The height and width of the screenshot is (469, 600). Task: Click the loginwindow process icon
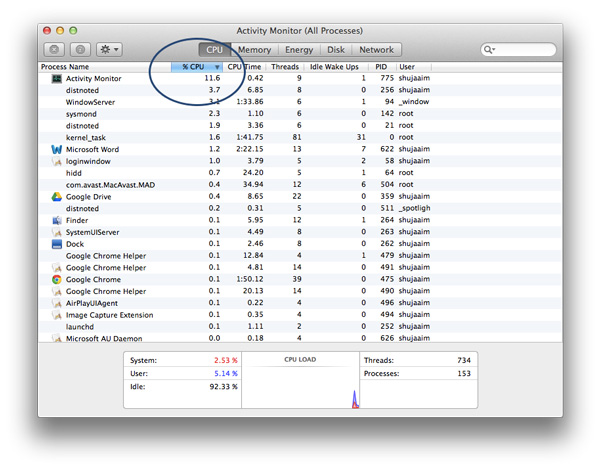point(57,161)
